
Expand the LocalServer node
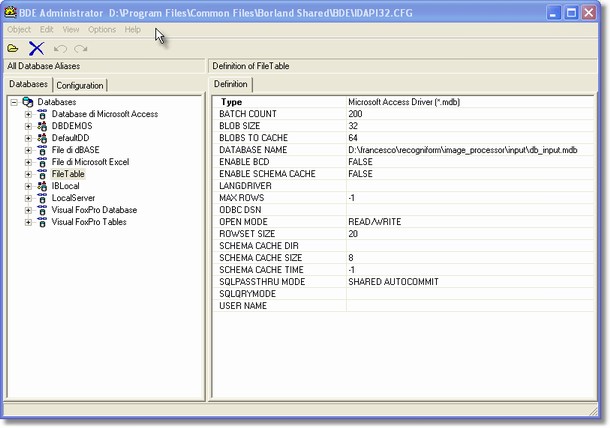(x=28, y=198)
